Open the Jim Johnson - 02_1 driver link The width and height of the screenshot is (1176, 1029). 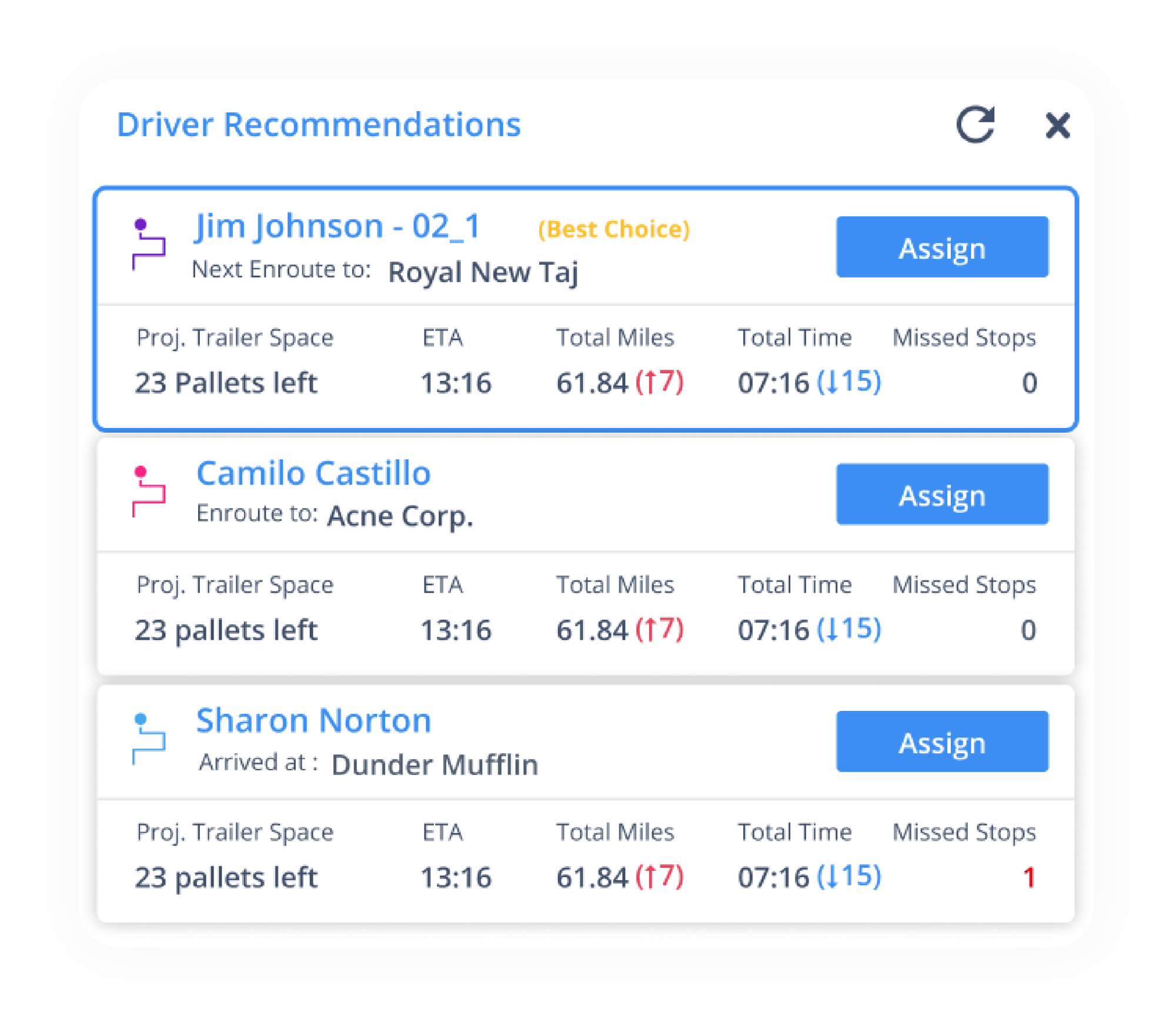(338, 226)
